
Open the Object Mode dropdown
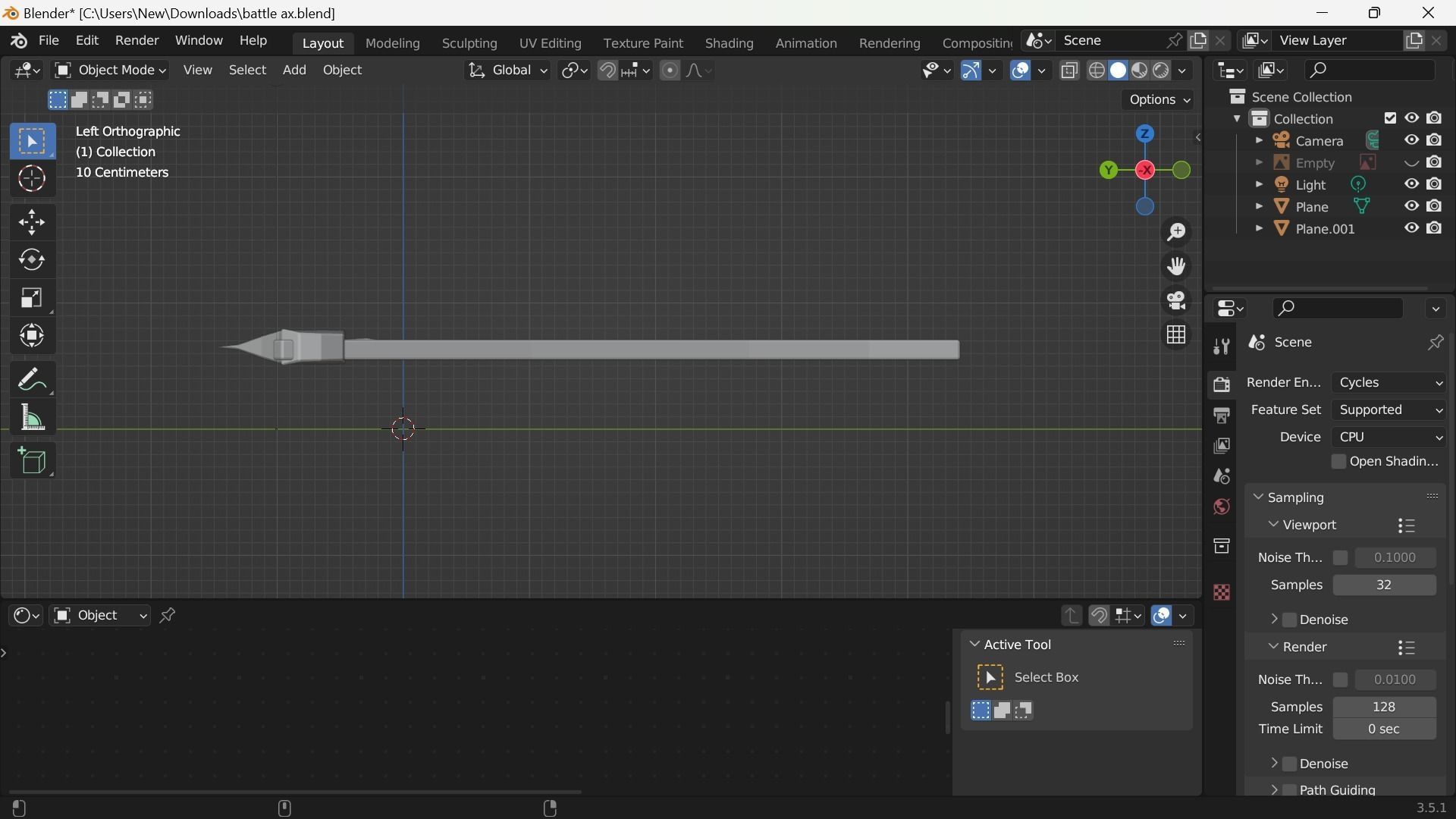tap(111, 71)
